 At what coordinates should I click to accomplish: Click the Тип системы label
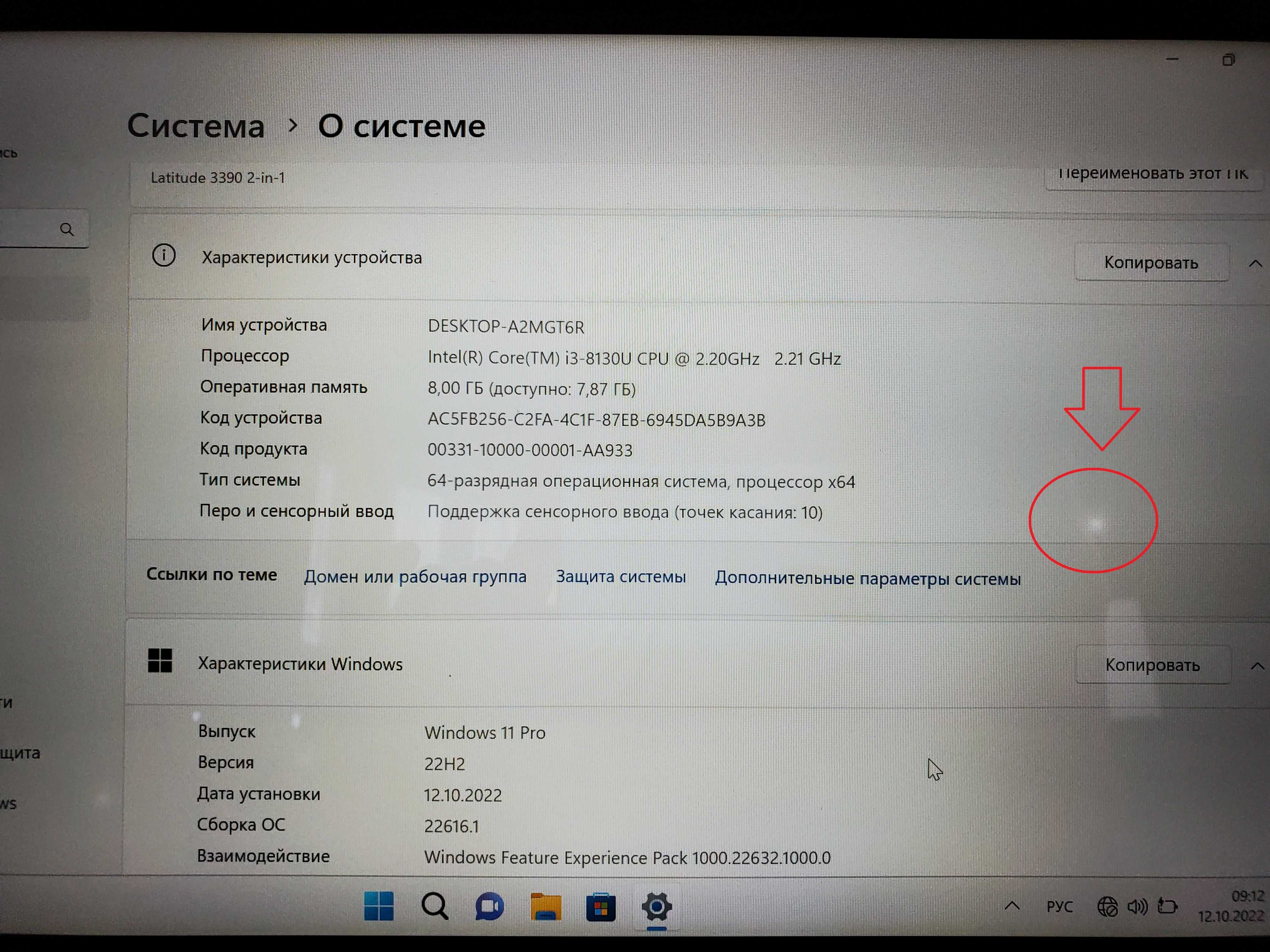click(x=250, y=480)
